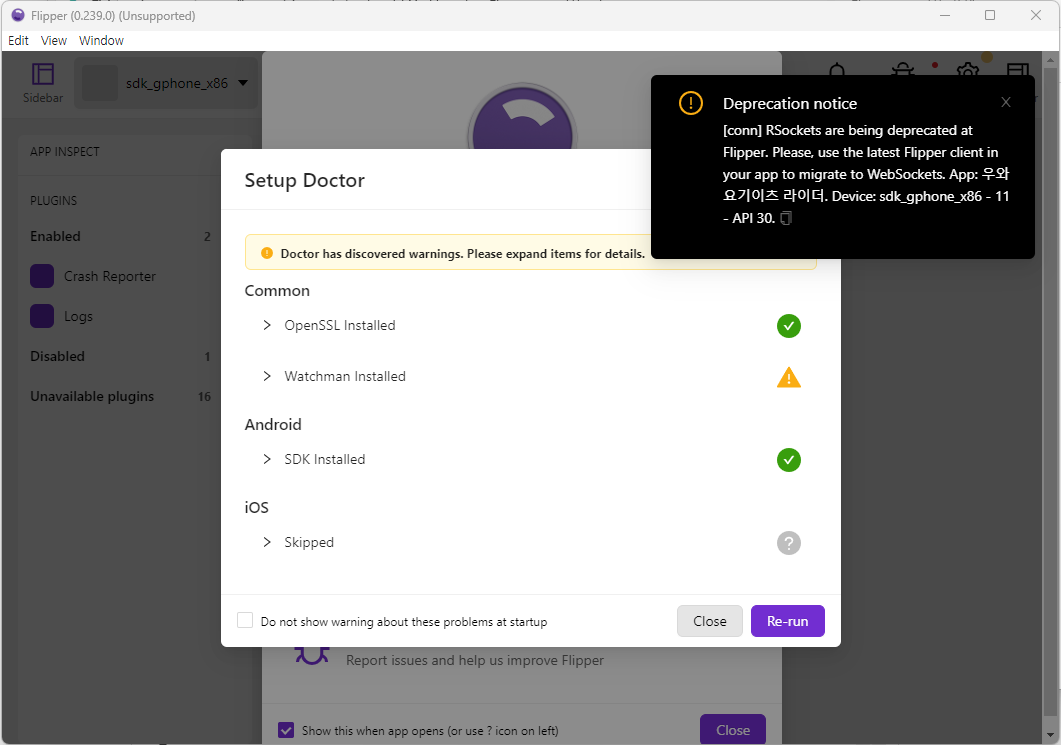This screenshot has width=1061, height=745.
Task: Expand the iOS Skipped item
Action: pyautogui.click(x=267, y=543)
